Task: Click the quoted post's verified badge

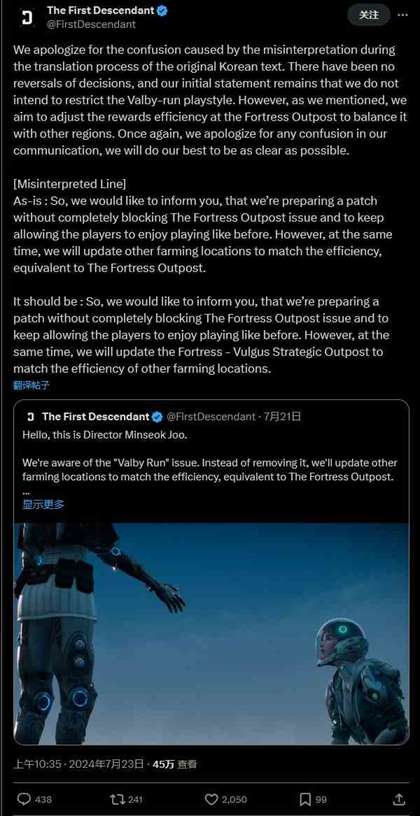Action: coord(157,416)
